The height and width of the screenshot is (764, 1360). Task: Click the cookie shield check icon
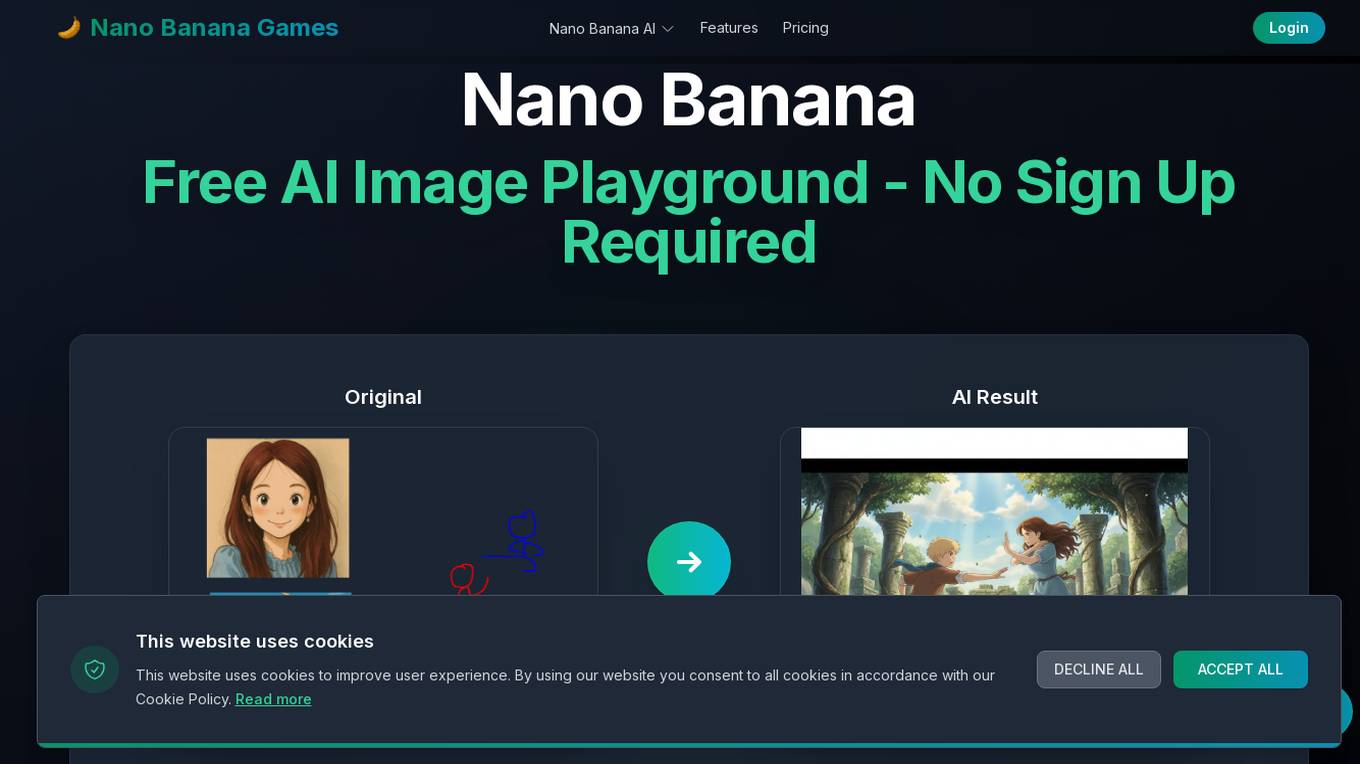(x=95, y=669)
